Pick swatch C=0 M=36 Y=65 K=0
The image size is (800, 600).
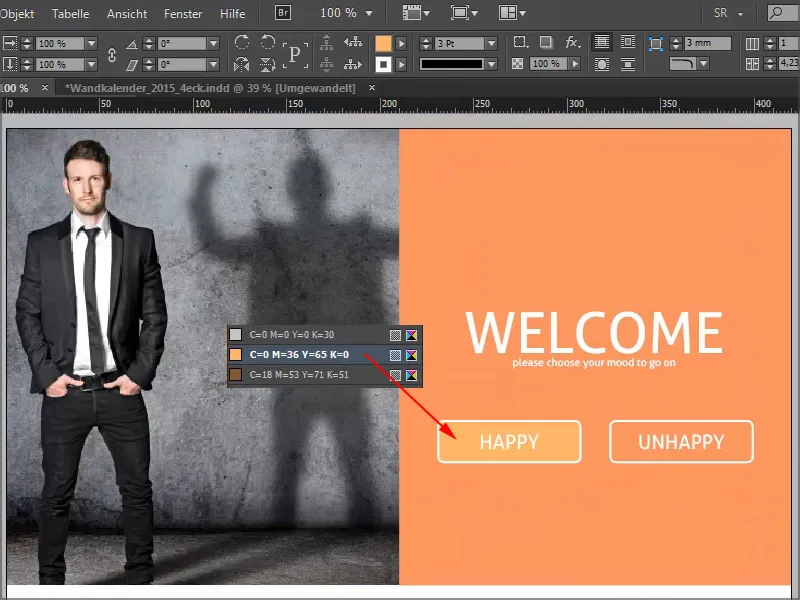tap(324, 355)
